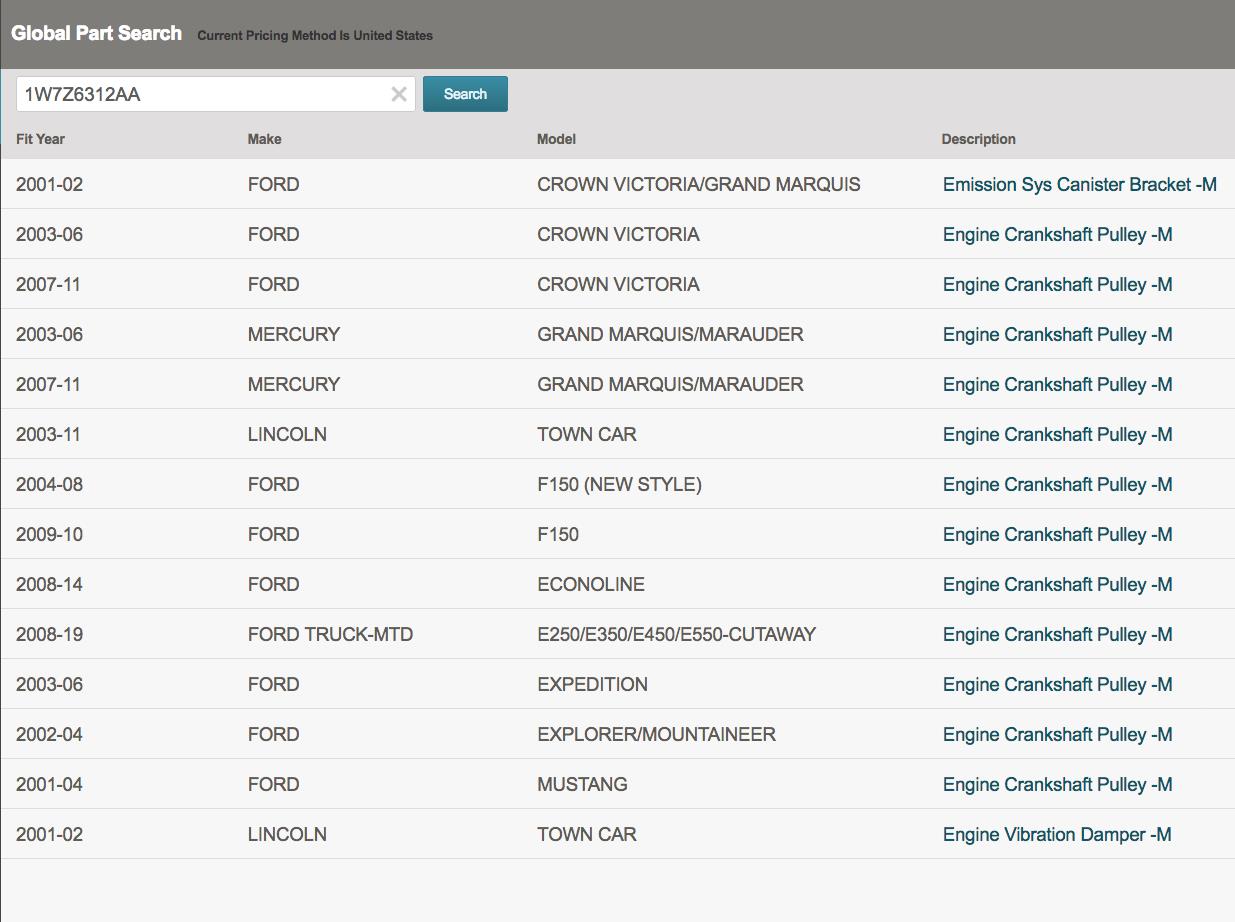This screenshot has width=1235, height=922.
Task: Clear the part number search field
Action: [x=398, y=94]
